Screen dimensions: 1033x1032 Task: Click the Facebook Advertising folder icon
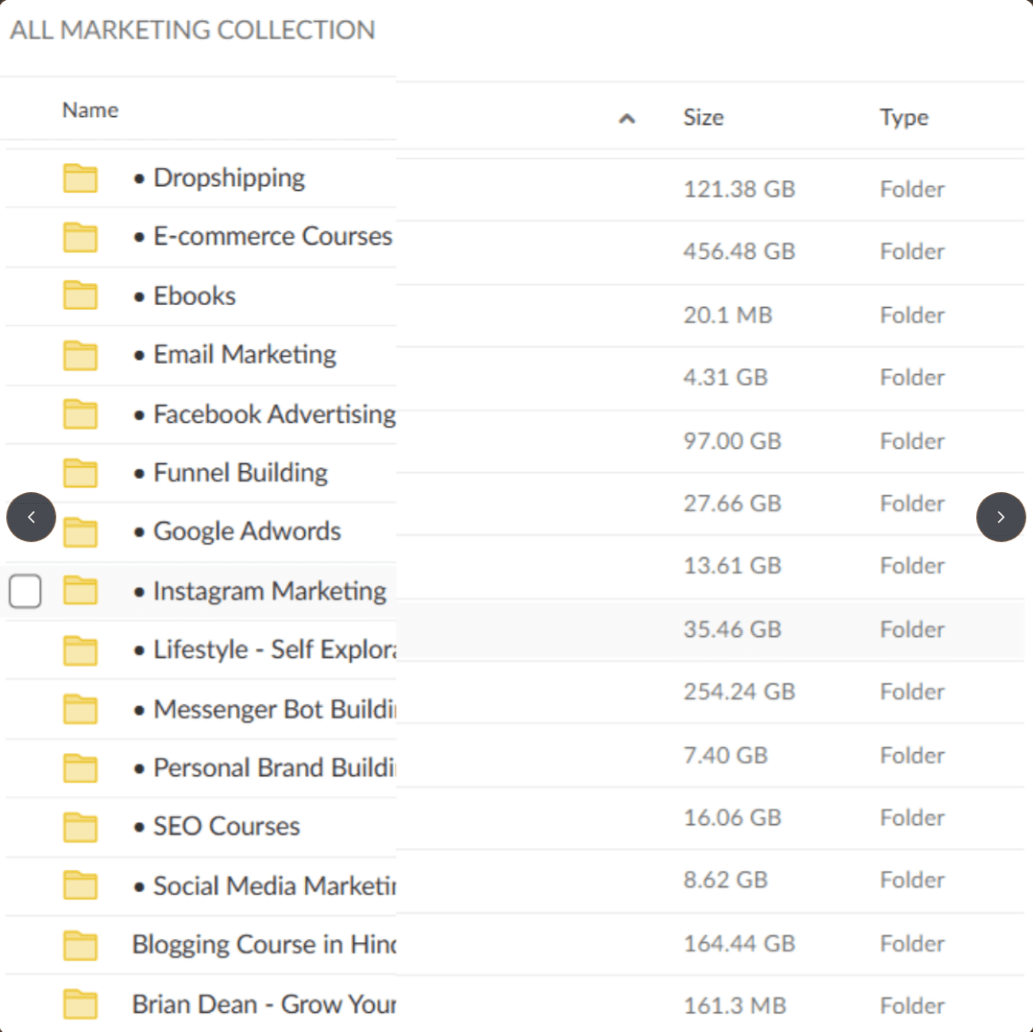click(x=80, y=414)
